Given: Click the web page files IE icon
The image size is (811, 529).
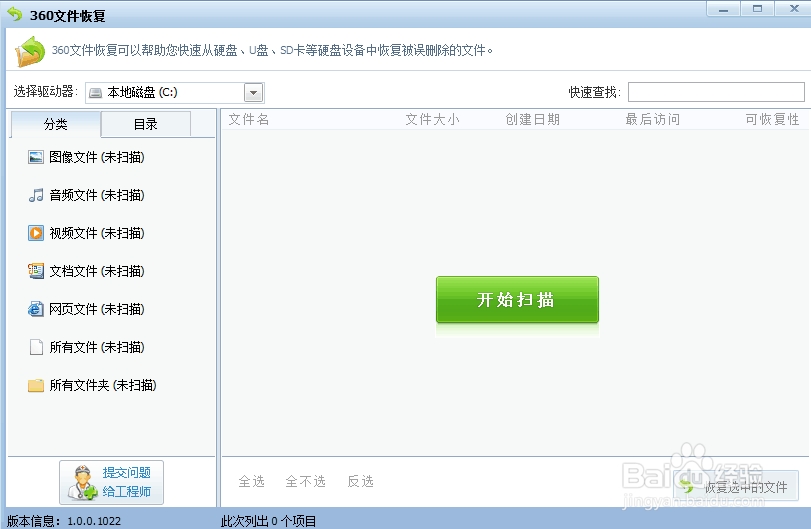Looking at the screenshot, I should pos(36,309).
